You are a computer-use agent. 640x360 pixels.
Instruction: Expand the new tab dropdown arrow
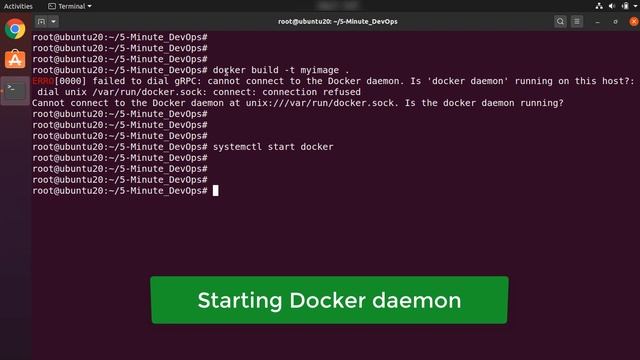pos(53,21)
